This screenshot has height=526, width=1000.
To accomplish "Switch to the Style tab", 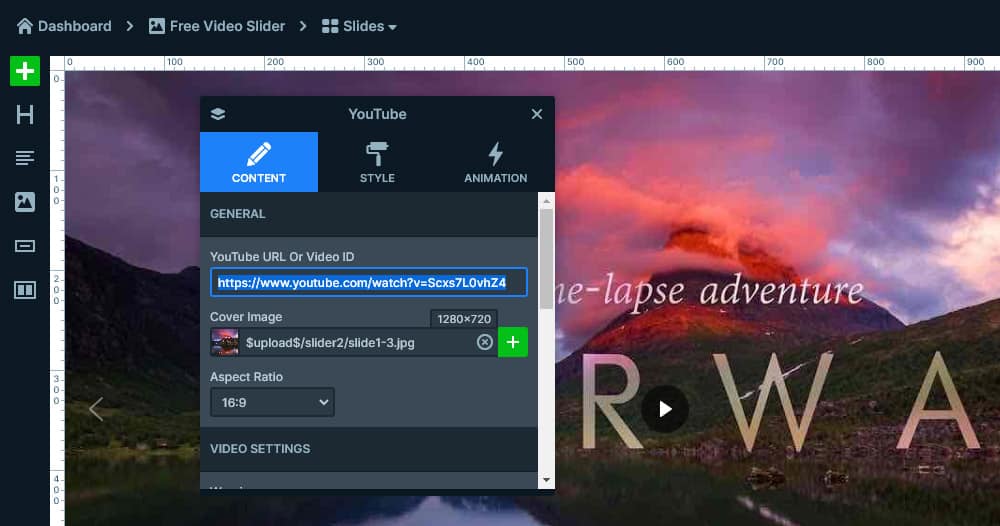I will [377, 162].
